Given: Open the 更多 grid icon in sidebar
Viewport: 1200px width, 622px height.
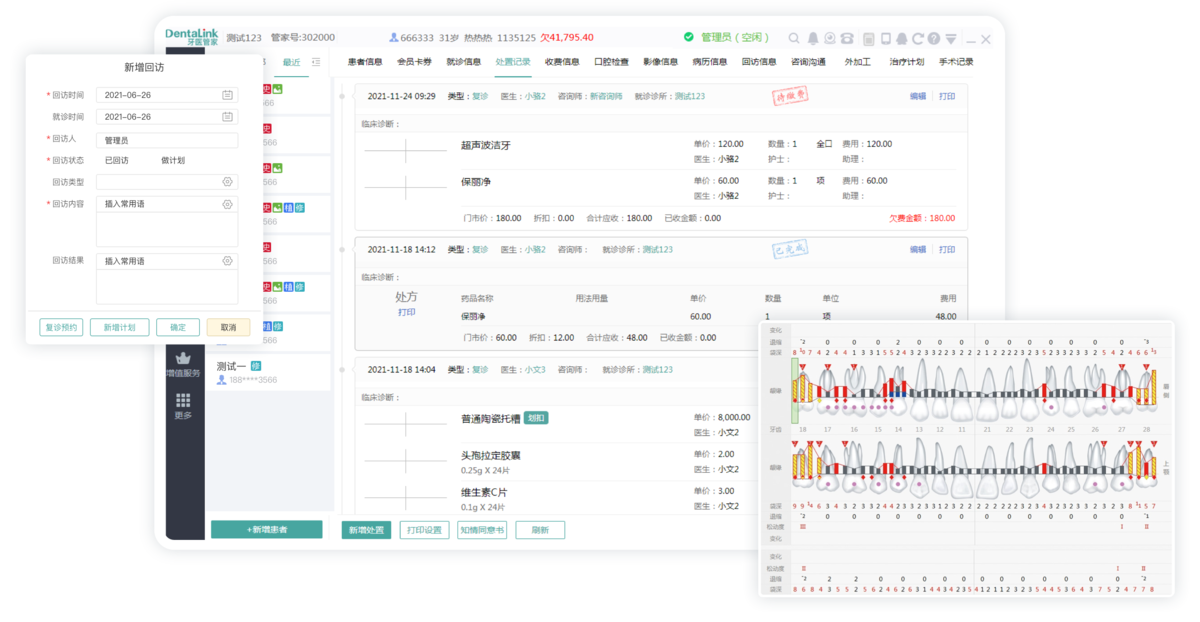Looking at the screenshot, I should tap(183, 400).
